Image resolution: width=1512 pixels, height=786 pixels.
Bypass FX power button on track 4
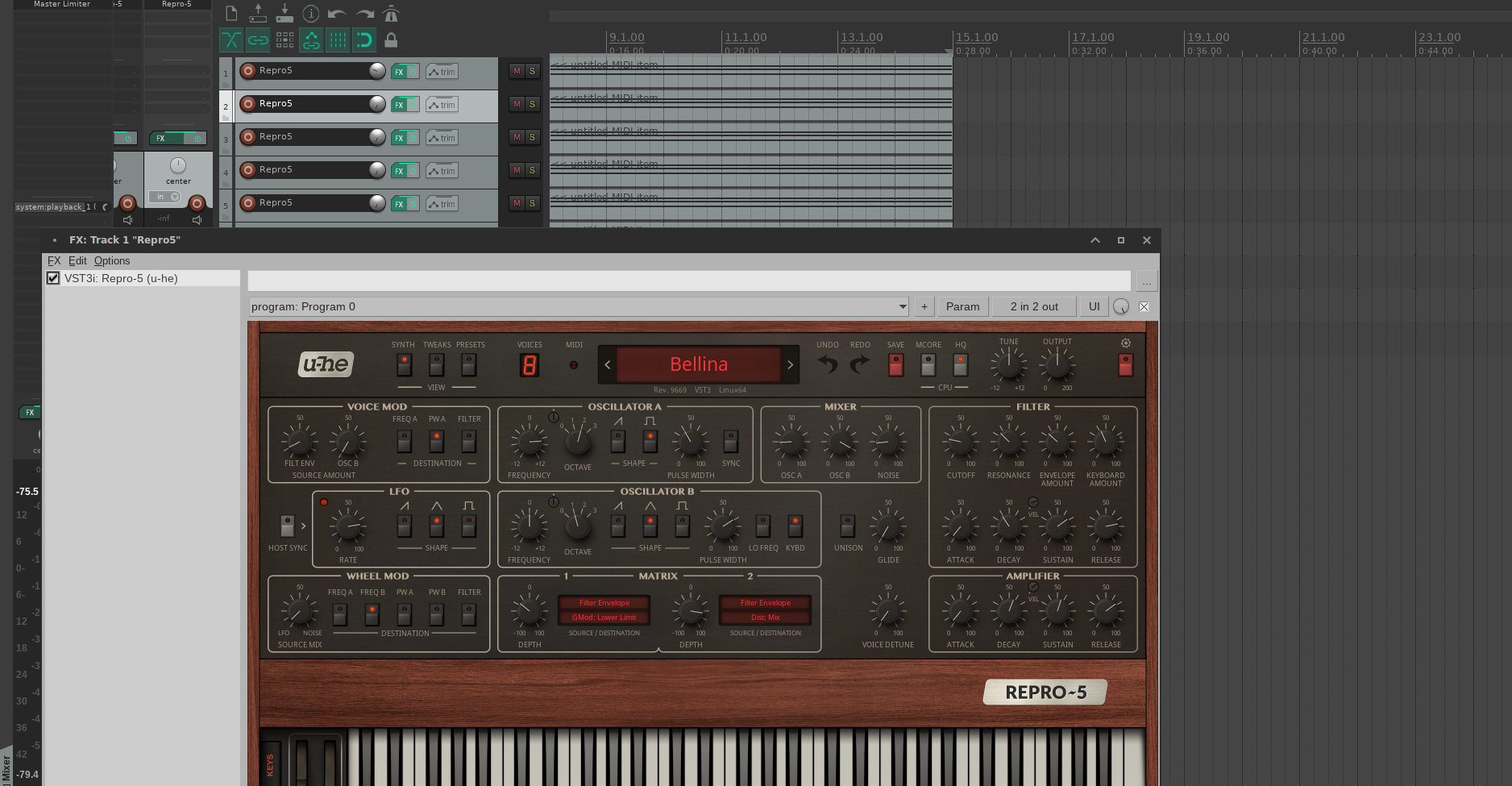[413, 171]
